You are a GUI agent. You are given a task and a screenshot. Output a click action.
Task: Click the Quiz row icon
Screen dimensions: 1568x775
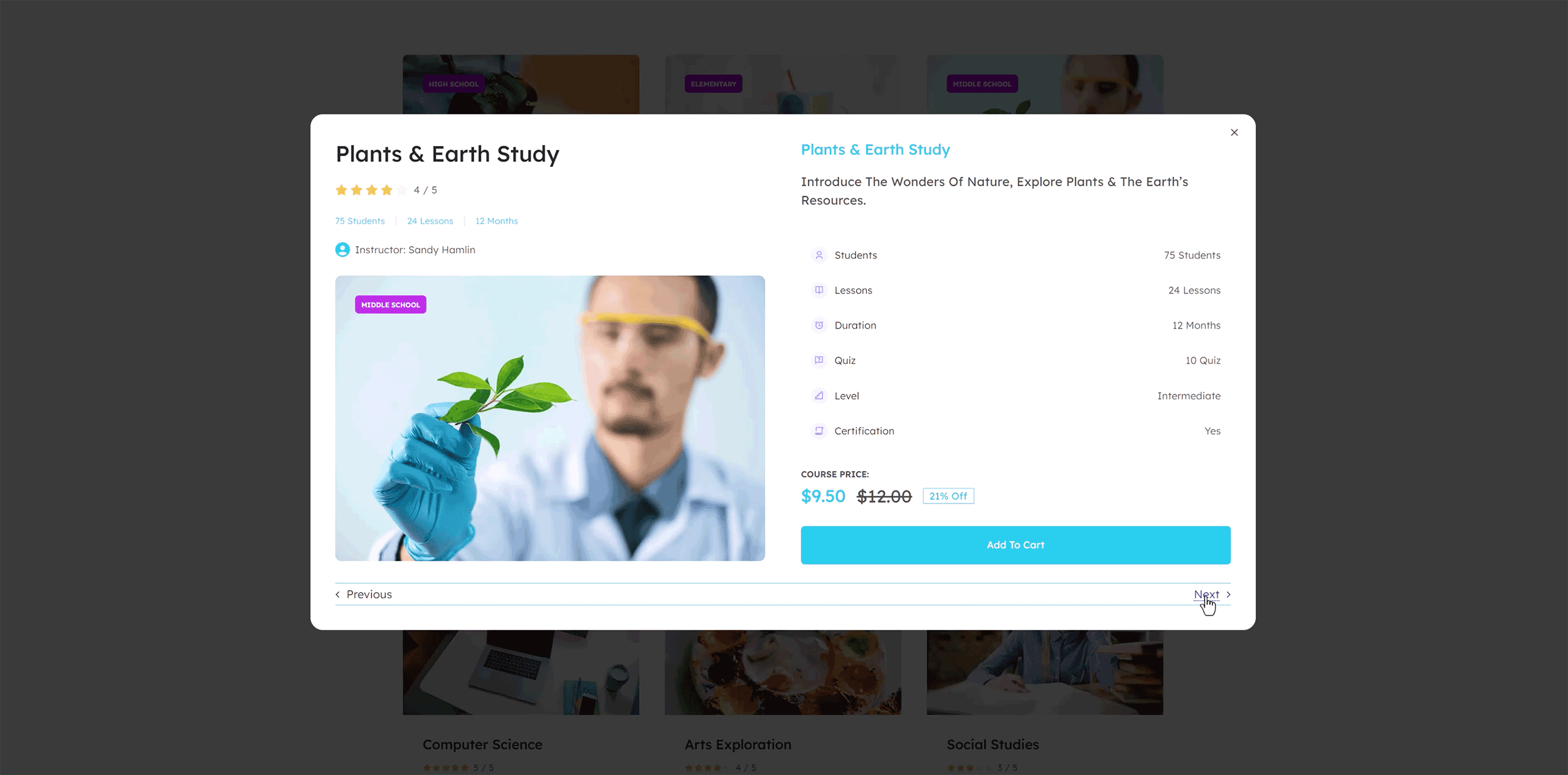pos(818,361)
